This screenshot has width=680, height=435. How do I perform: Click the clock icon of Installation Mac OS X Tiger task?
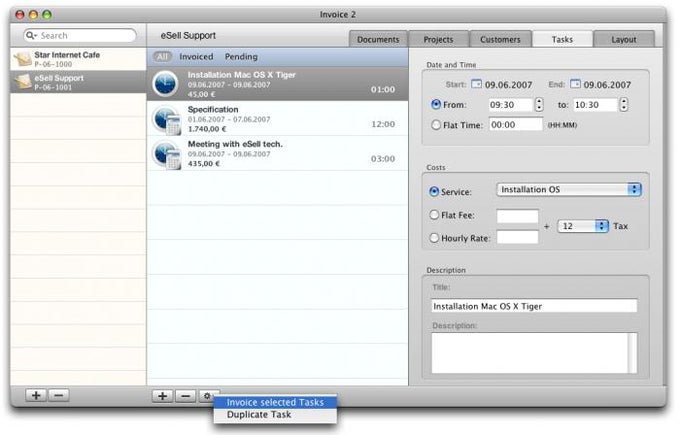coord(165,83)
